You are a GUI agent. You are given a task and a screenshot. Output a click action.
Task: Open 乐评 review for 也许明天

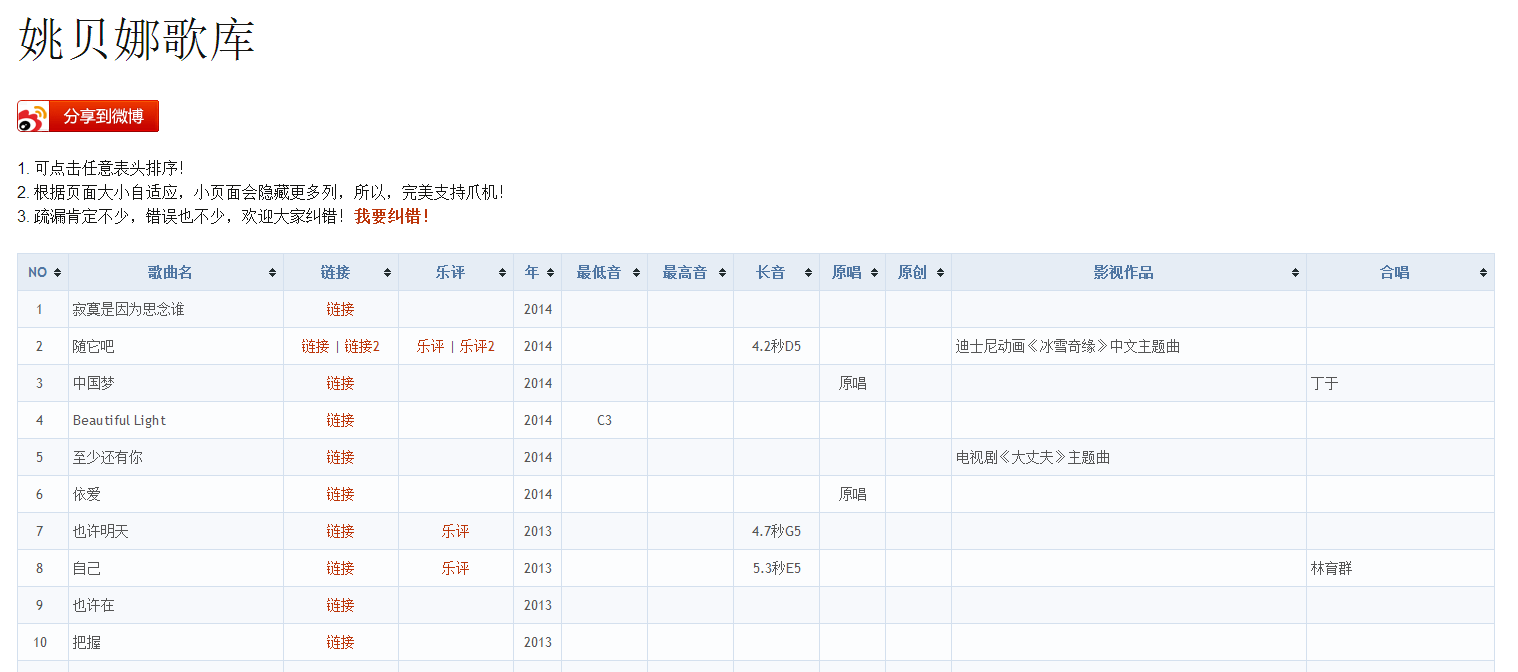point(455,532)
